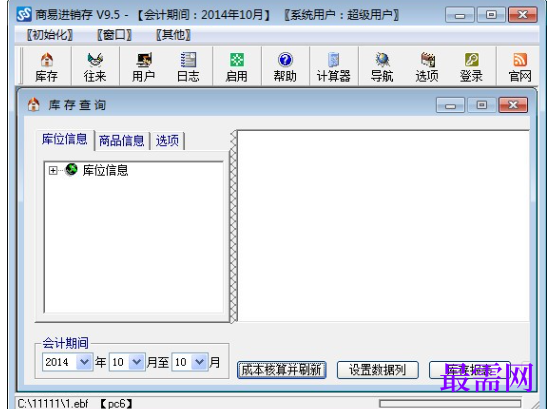The width and height of the screenshot is (552, 409).
Task: Open the 【窗口】 menu
Action: (114, 34)
